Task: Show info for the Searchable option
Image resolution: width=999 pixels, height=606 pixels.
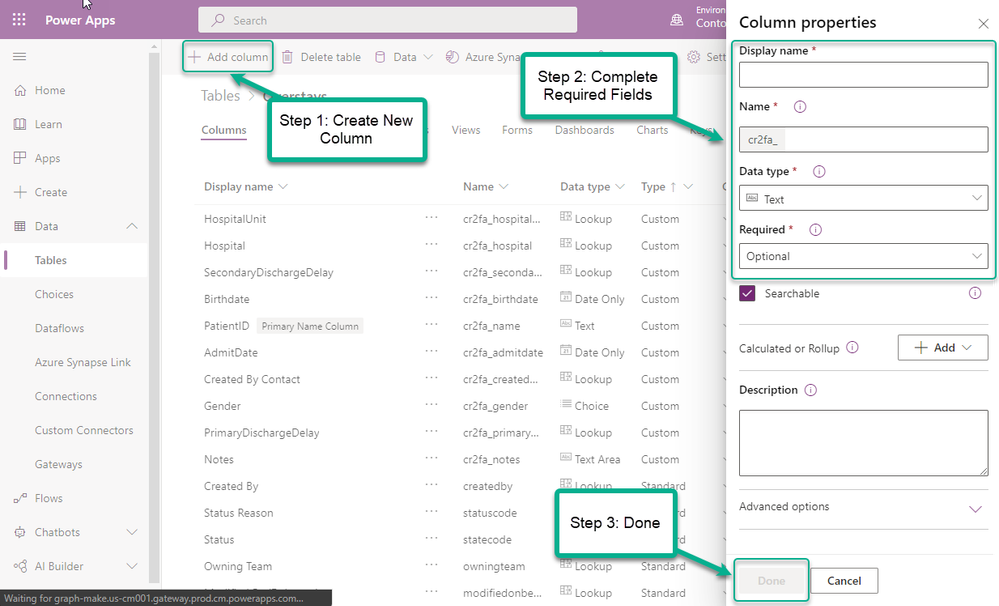Action: [975, 293]
